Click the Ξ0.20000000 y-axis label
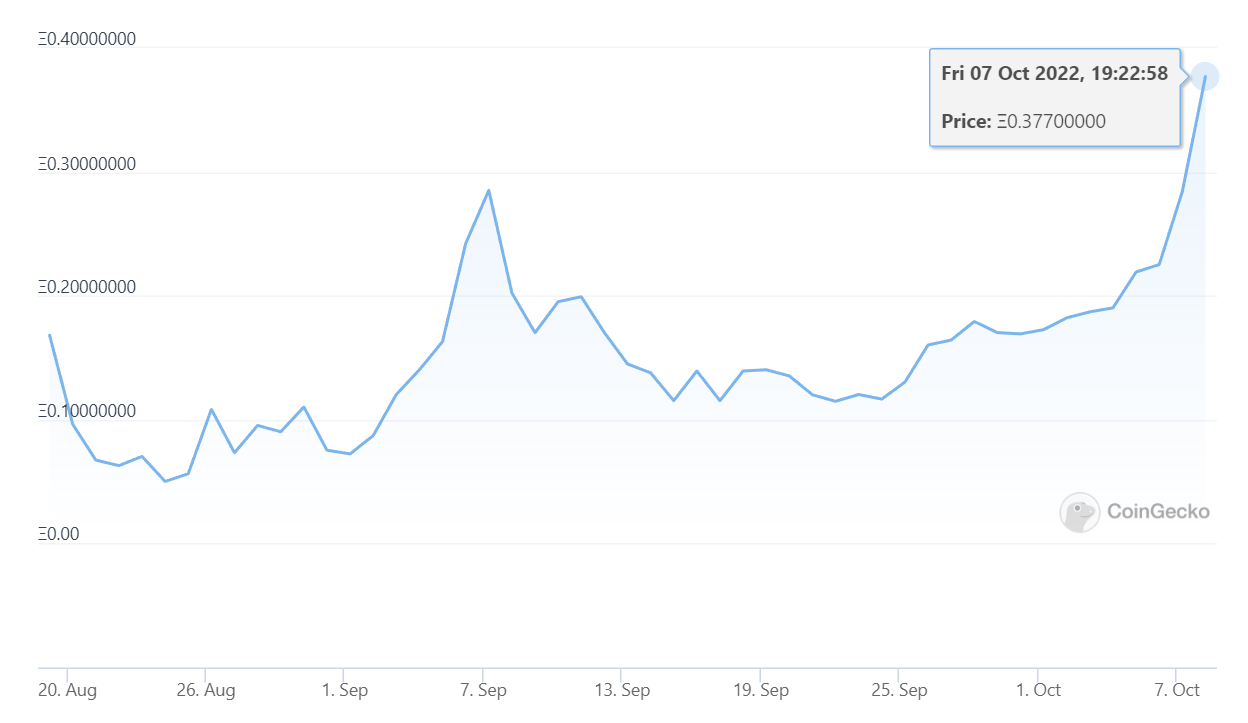The height and width of the screenshot is (723, 1248). [x=87, y=288]
